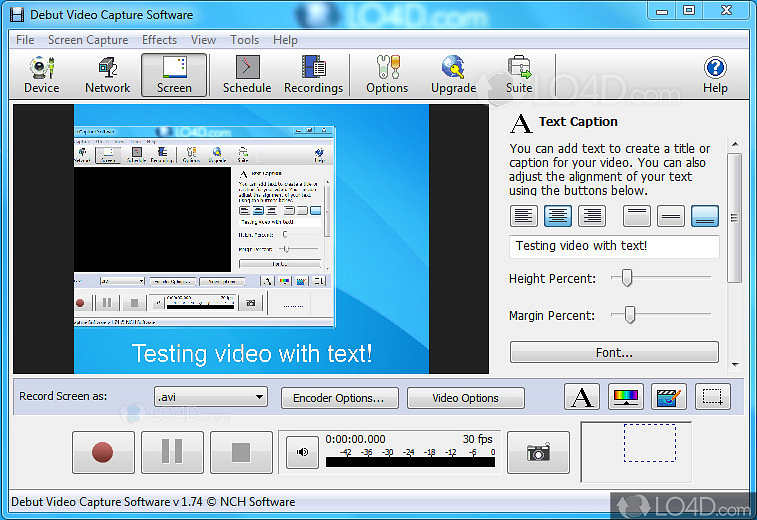Viewport: 757px width, 520px height.
Task: Open the Recordings list
Action: [x=313, y=75]
